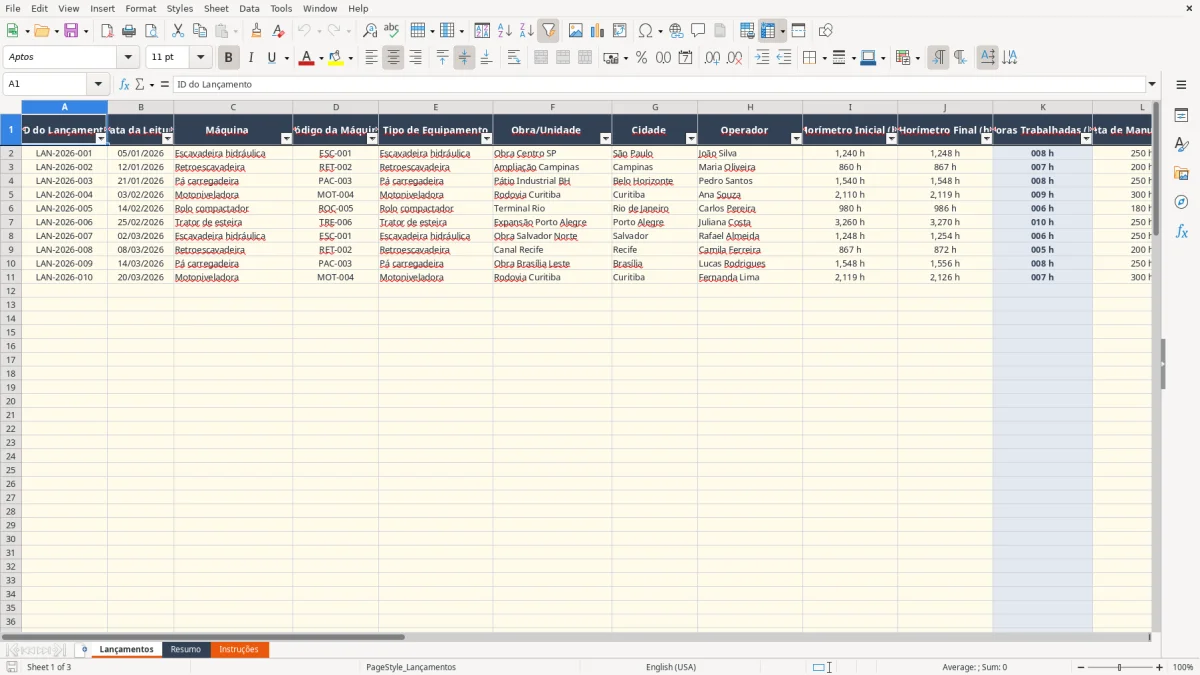Insert a comment
This screenshot has height=675, width=1200.
698,31
